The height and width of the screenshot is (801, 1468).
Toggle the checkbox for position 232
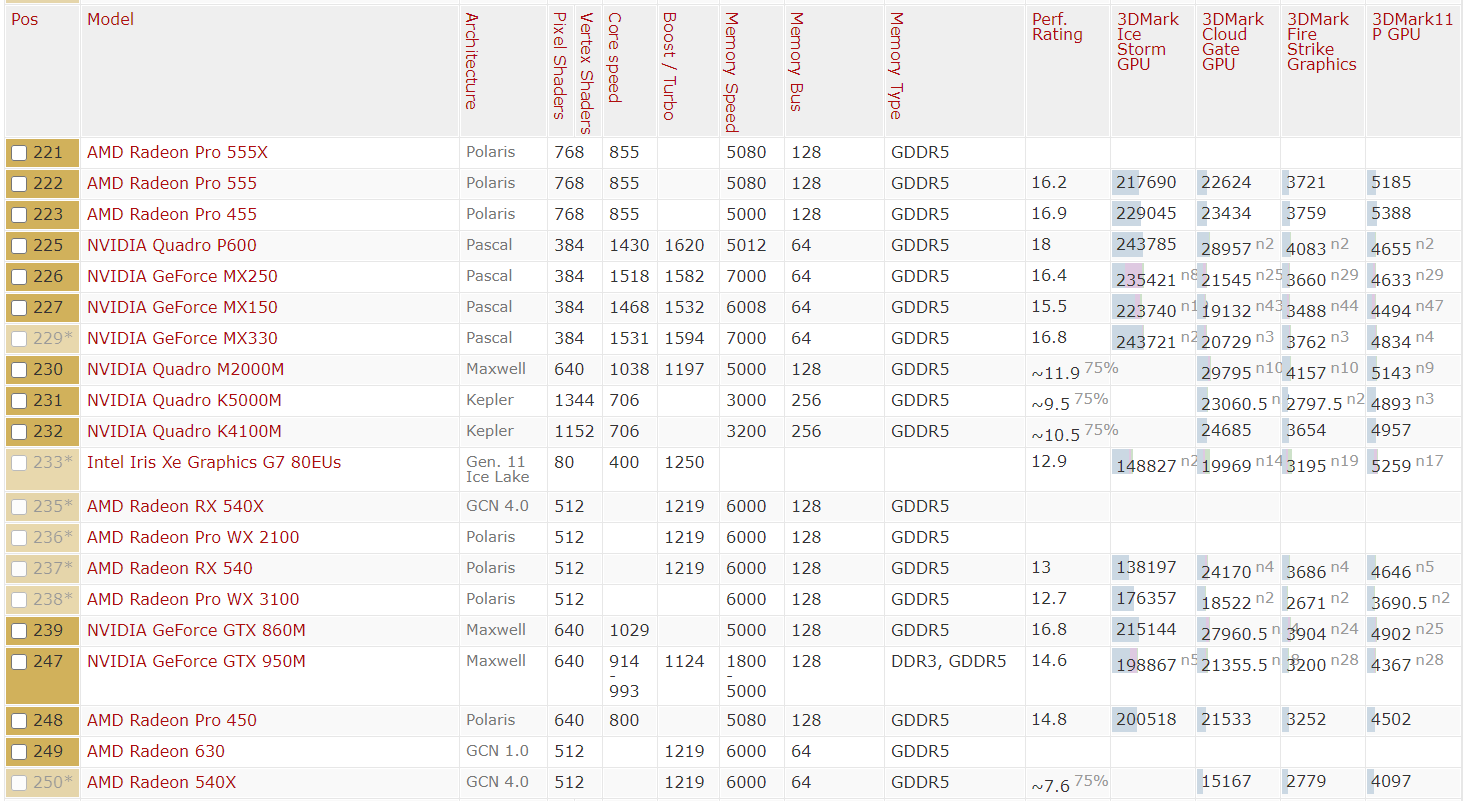pyautogui.click(x=19, y=432)
